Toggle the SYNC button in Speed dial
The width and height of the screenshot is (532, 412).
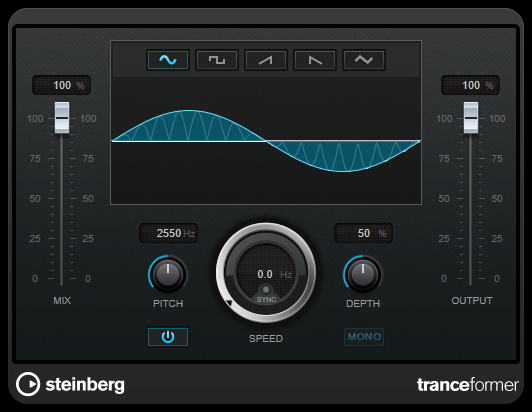coord(266,295)
